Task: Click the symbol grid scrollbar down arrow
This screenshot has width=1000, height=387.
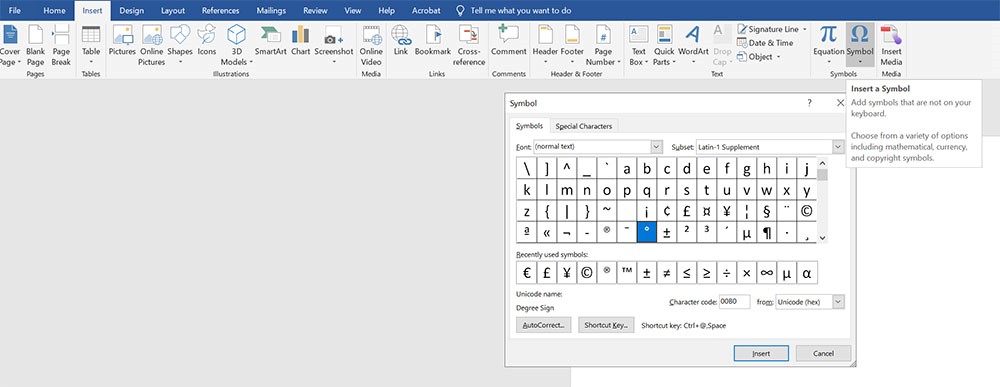Action: coord(823,238)
